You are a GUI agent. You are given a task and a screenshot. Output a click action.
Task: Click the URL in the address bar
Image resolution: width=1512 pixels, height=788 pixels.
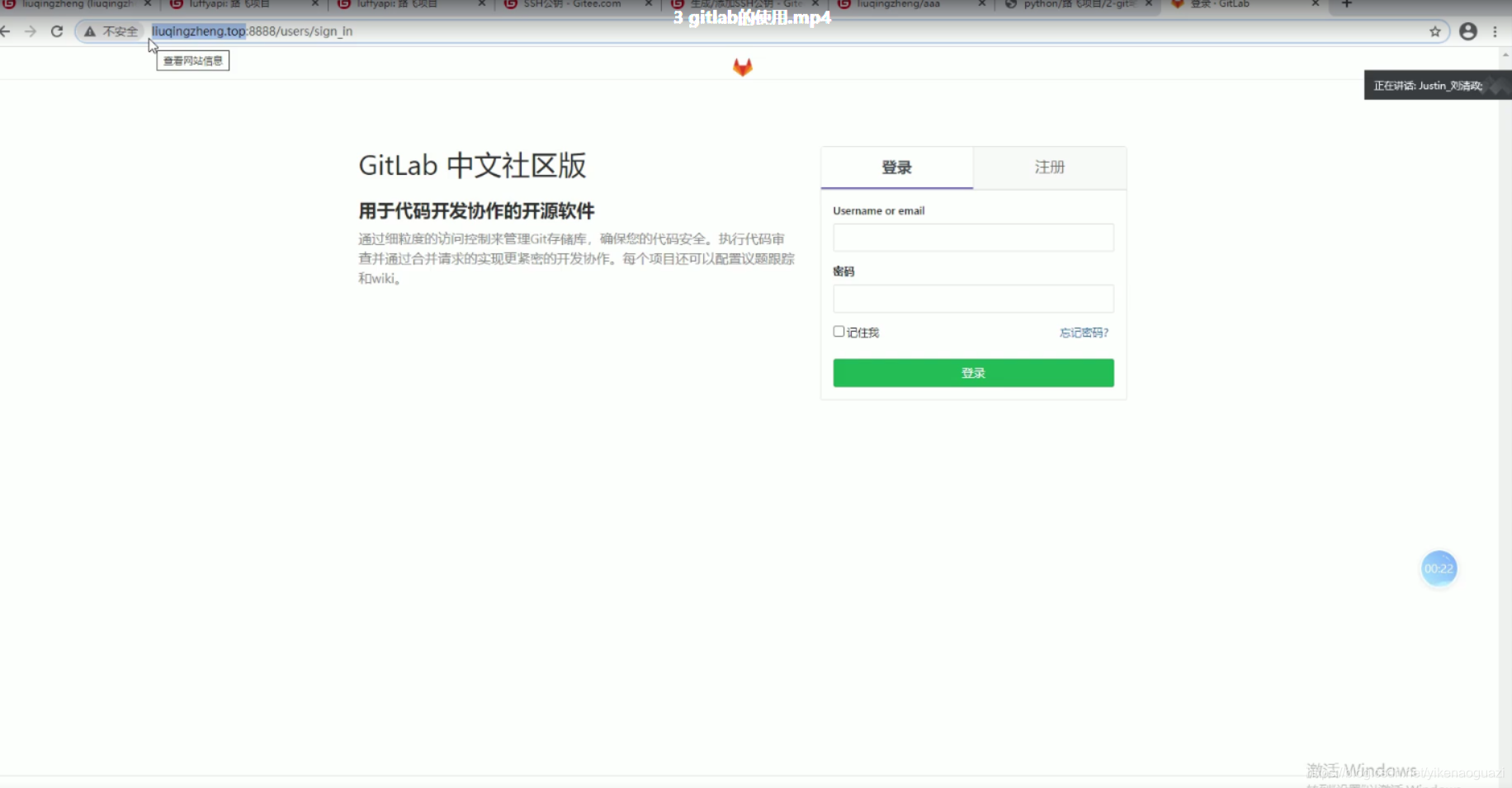252,31
